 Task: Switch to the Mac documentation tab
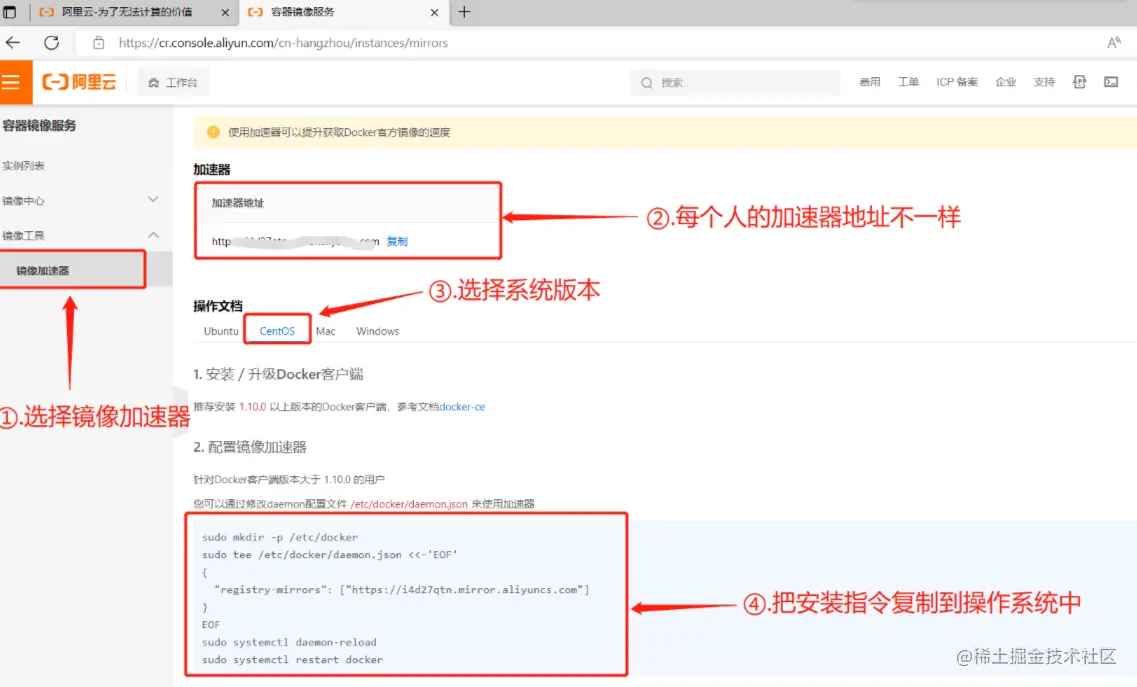click(x=326, y=331)
